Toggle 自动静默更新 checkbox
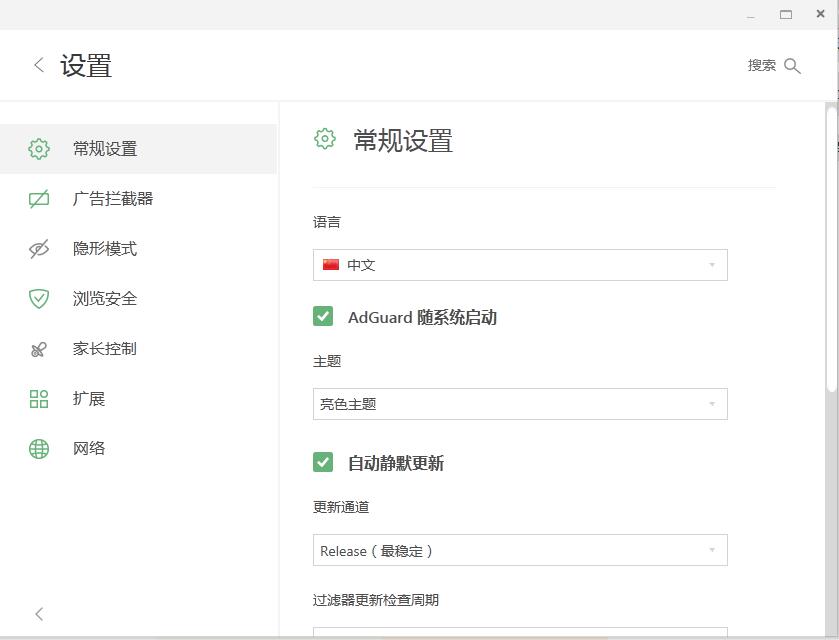 point(323,462)
